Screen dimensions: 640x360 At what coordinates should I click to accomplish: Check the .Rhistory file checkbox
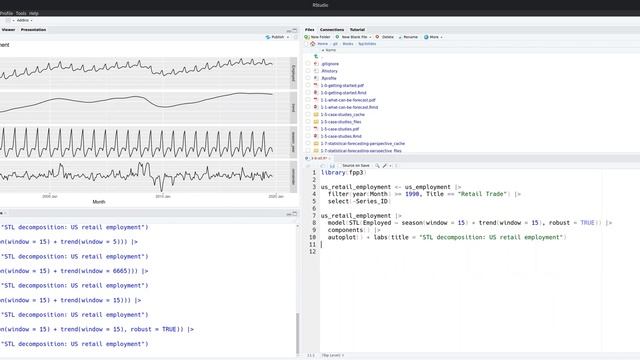(308, 71)
